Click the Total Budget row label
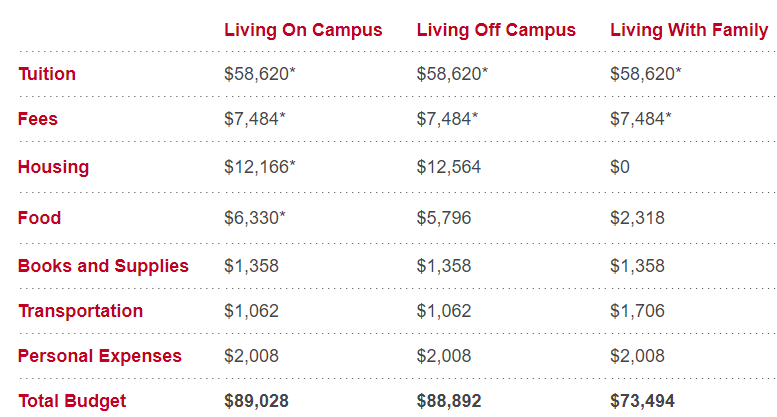 point(72,401)
